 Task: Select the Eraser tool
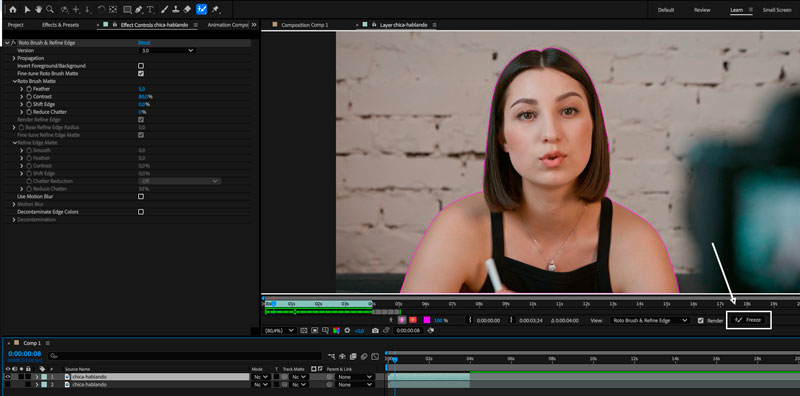pos(187,9)
